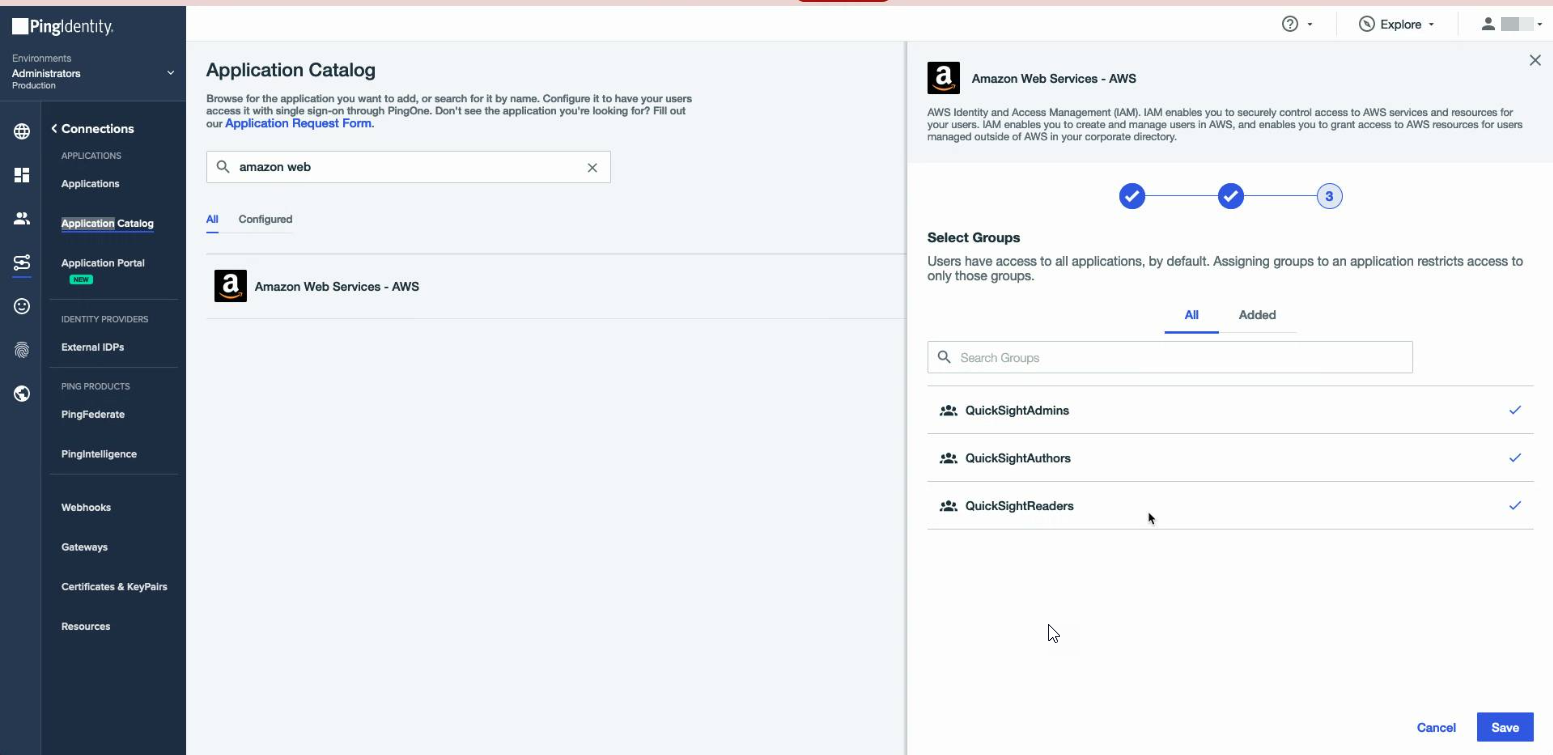Viewport: 1553px width, 755px height.
Task: Expand the Environments Administrators dropdown
Action: coord(170,73)
